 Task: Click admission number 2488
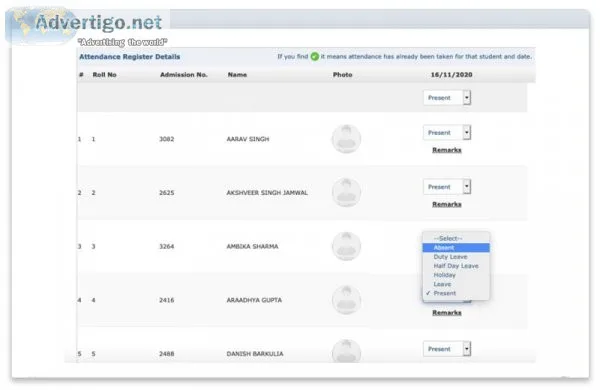pos(166,354)
